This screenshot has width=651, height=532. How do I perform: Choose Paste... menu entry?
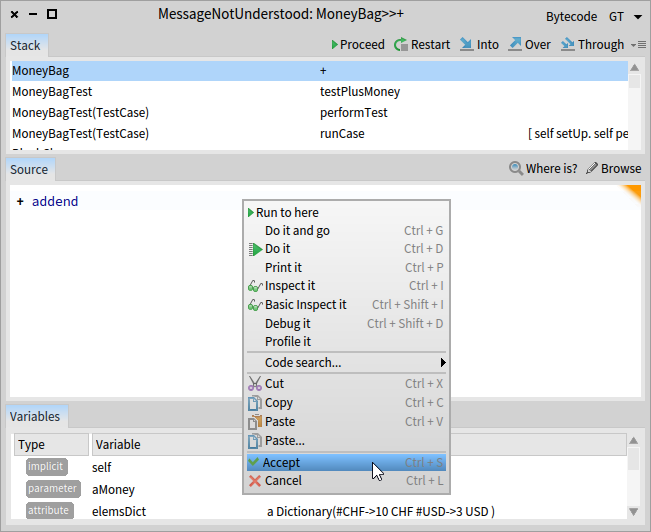click(x=346, y=441)
